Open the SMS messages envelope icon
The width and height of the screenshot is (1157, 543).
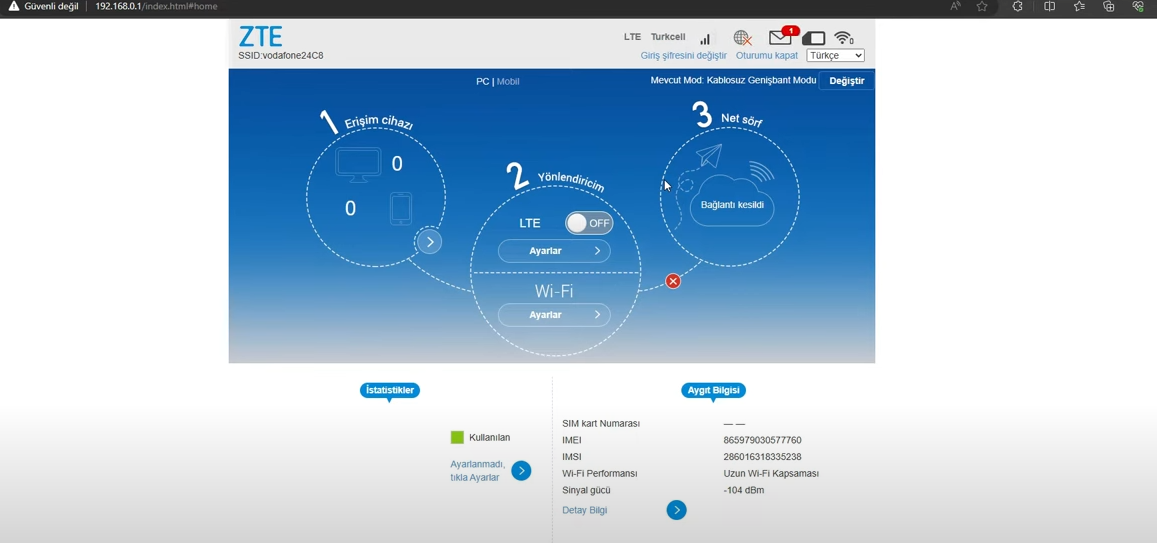click(781, 38)
